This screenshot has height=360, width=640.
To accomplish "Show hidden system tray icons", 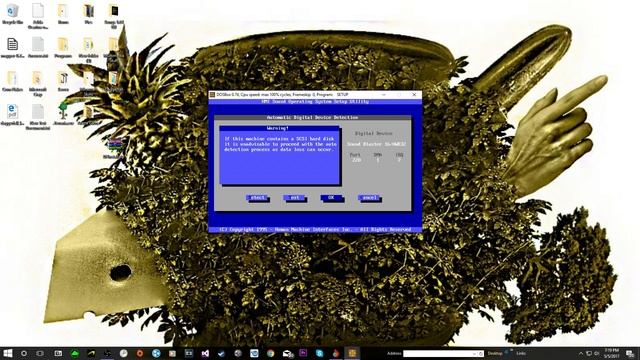I will (x=581, y=353).
